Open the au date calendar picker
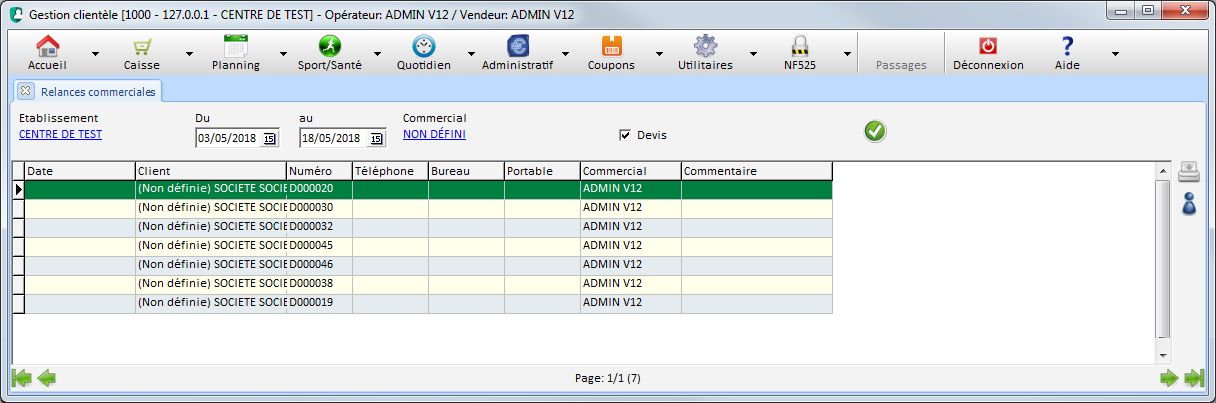1216x403 pixels. click(x=377, y=139)
